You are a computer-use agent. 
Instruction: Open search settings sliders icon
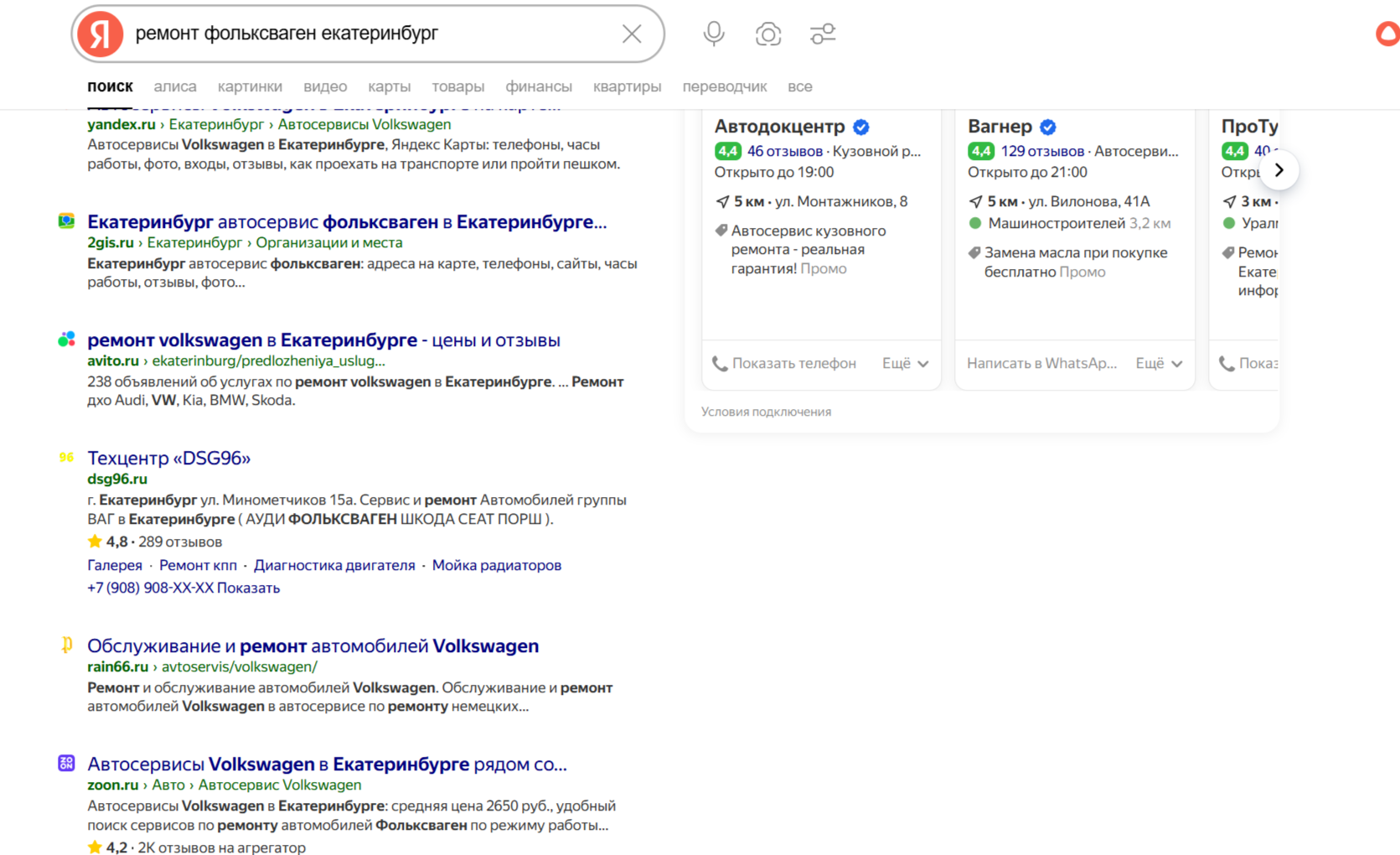(823, 34)
